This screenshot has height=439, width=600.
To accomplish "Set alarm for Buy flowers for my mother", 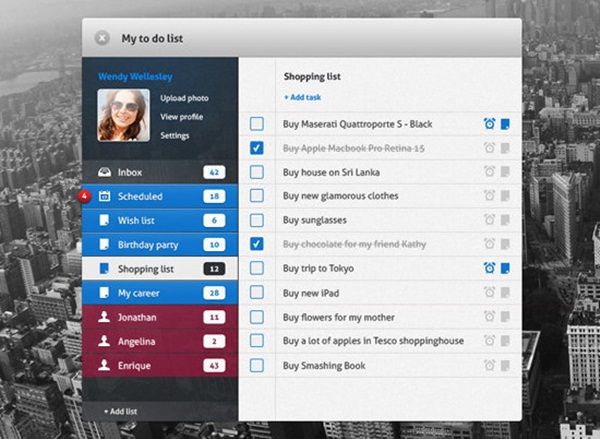I will 489,317.
